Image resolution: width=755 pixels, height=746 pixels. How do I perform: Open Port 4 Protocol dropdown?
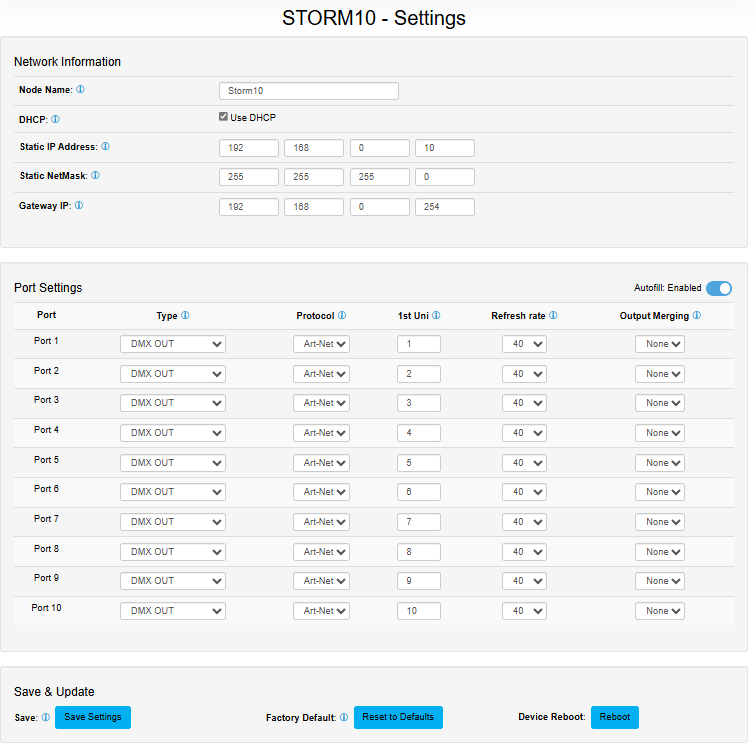coord(321,433)
